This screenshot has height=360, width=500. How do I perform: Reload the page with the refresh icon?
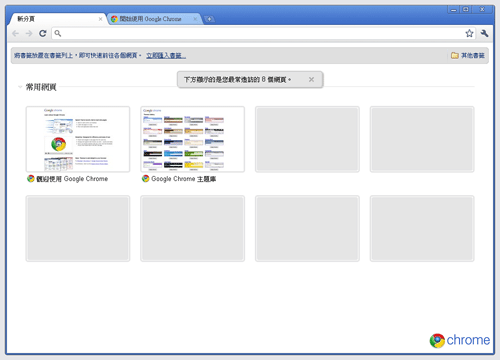click(x=43, y=33)
